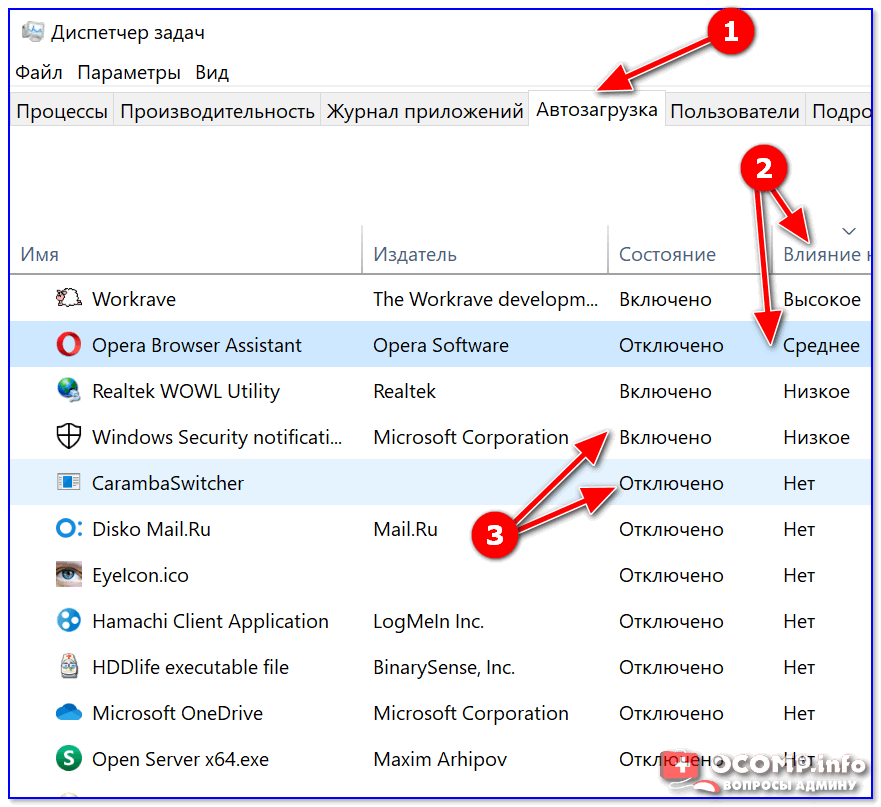Open the Параметры menu
The image size is (881, 807).
129,72
